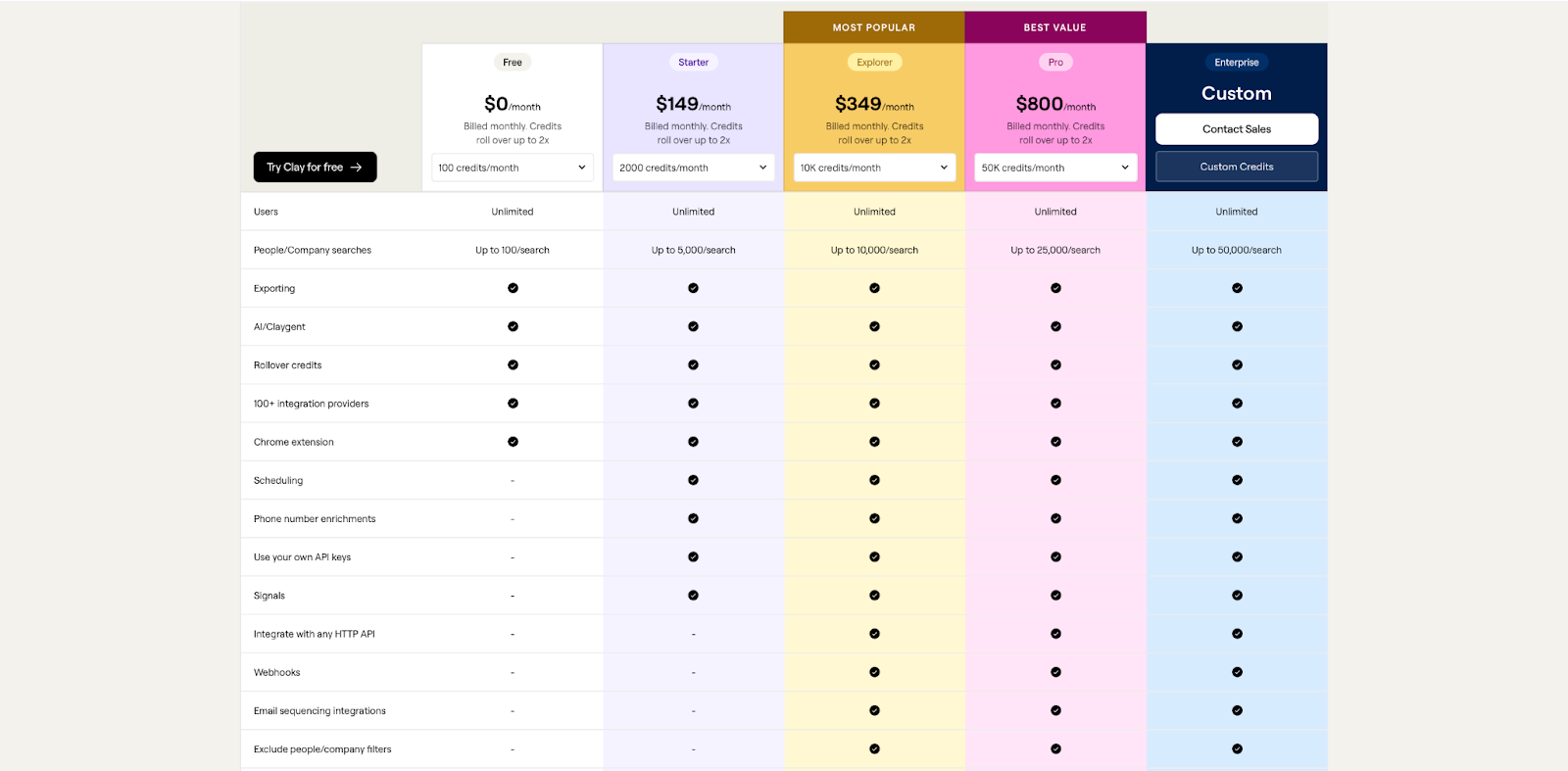Image resolution: width=1568 pixels, height=771 pixels.
Task: Click the Integrate with any HTTP API label
Action: pos(315,634)
